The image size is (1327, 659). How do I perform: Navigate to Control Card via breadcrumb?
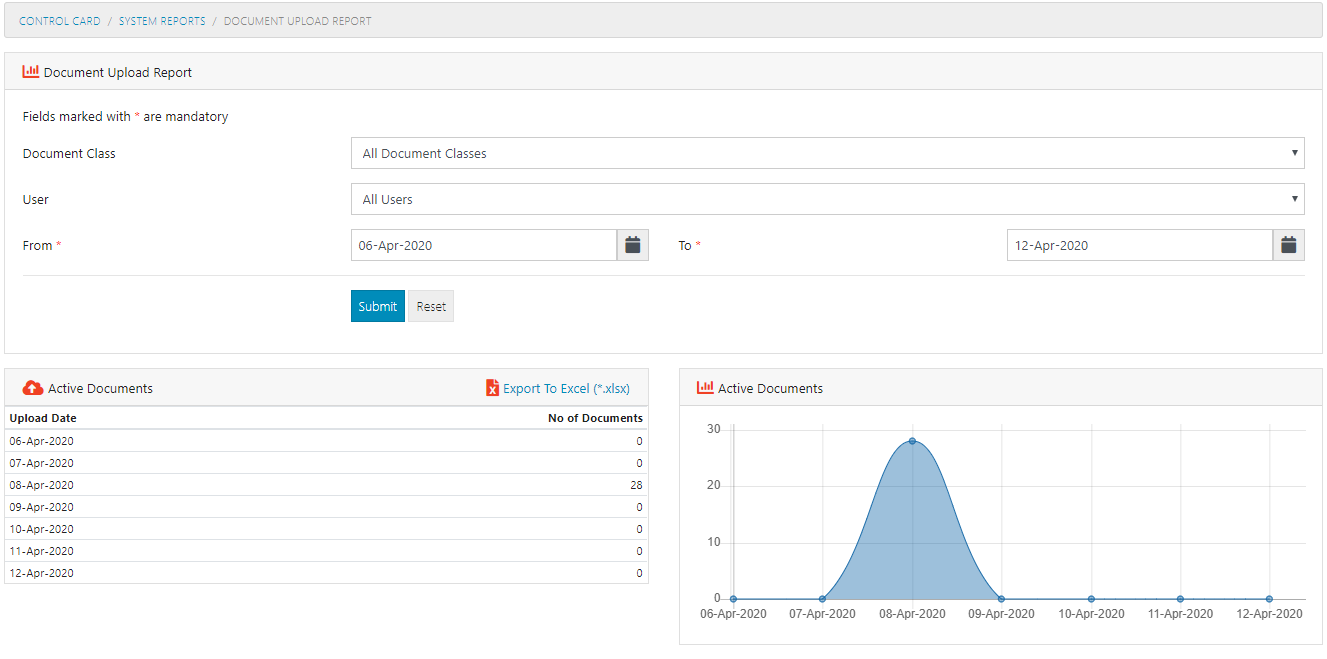[59, 20]
